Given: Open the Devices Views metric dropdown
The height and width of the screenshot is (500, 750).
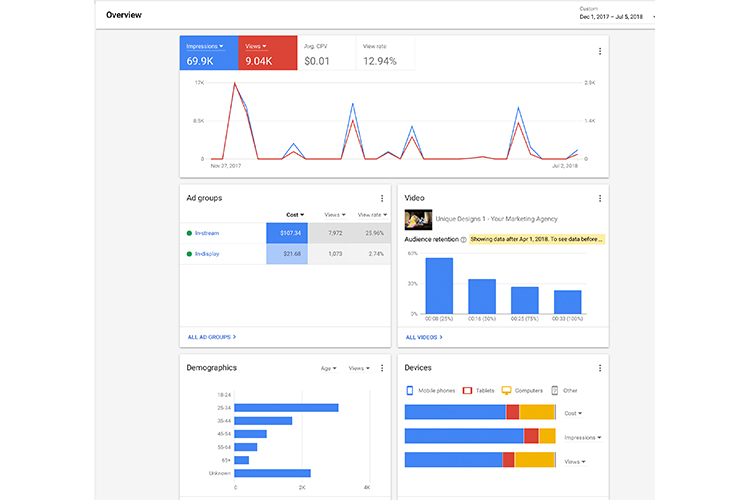Looking at the screenshot, I should tap(575, 462).
